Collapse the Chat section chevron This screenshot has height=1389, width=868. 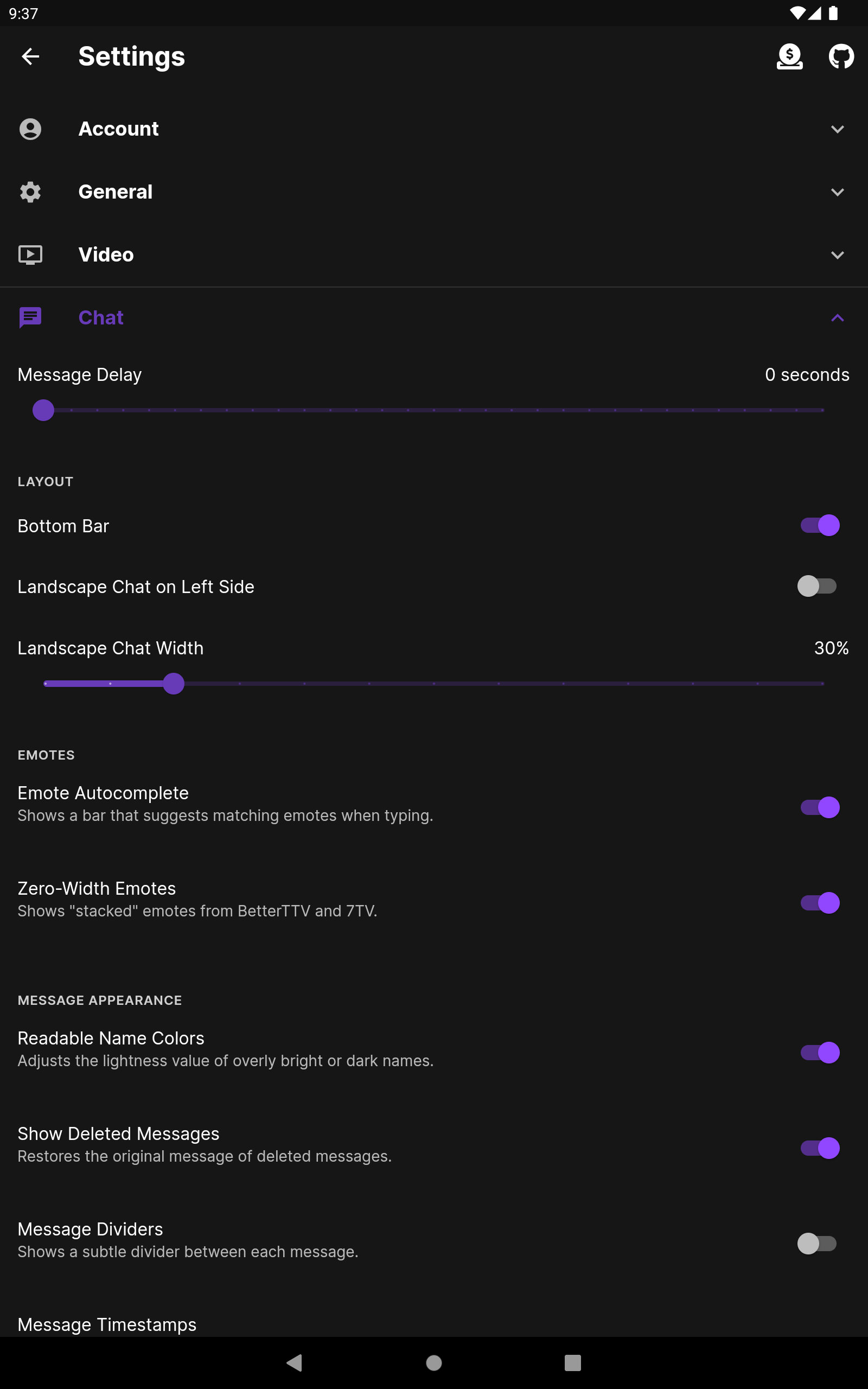(x=838, y=317)
